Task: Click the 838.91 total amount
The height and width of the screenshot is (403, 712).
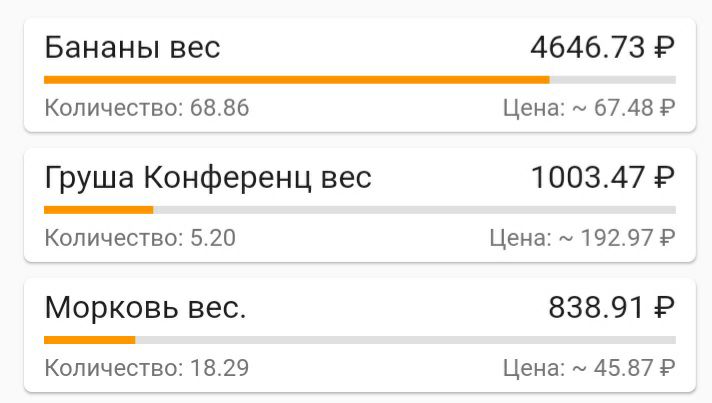Action: (596, 309)
